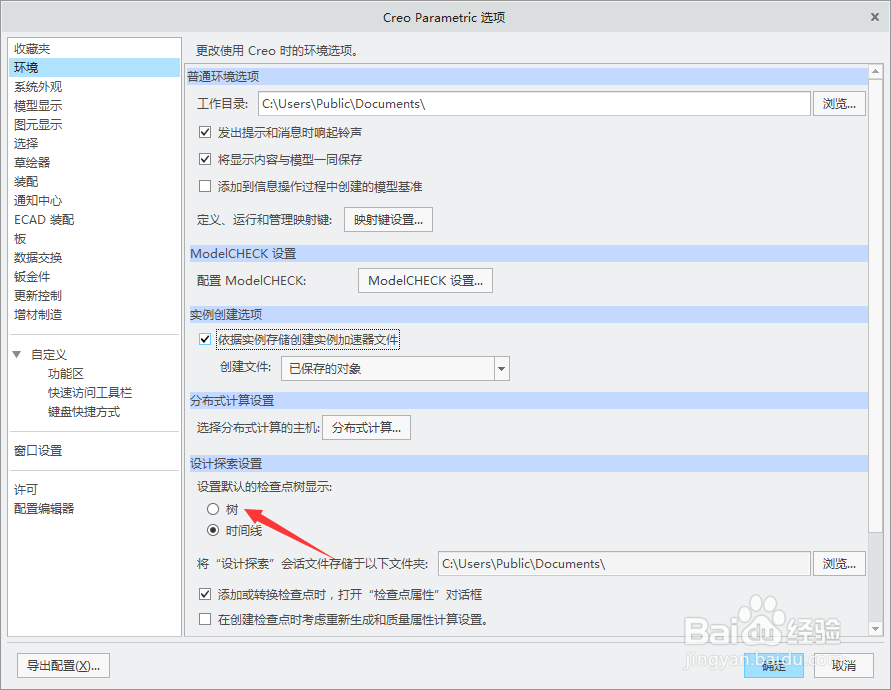Click the ModelCHECK 设置 section header
Screen dimensions: 891x690
click(528, 253)
